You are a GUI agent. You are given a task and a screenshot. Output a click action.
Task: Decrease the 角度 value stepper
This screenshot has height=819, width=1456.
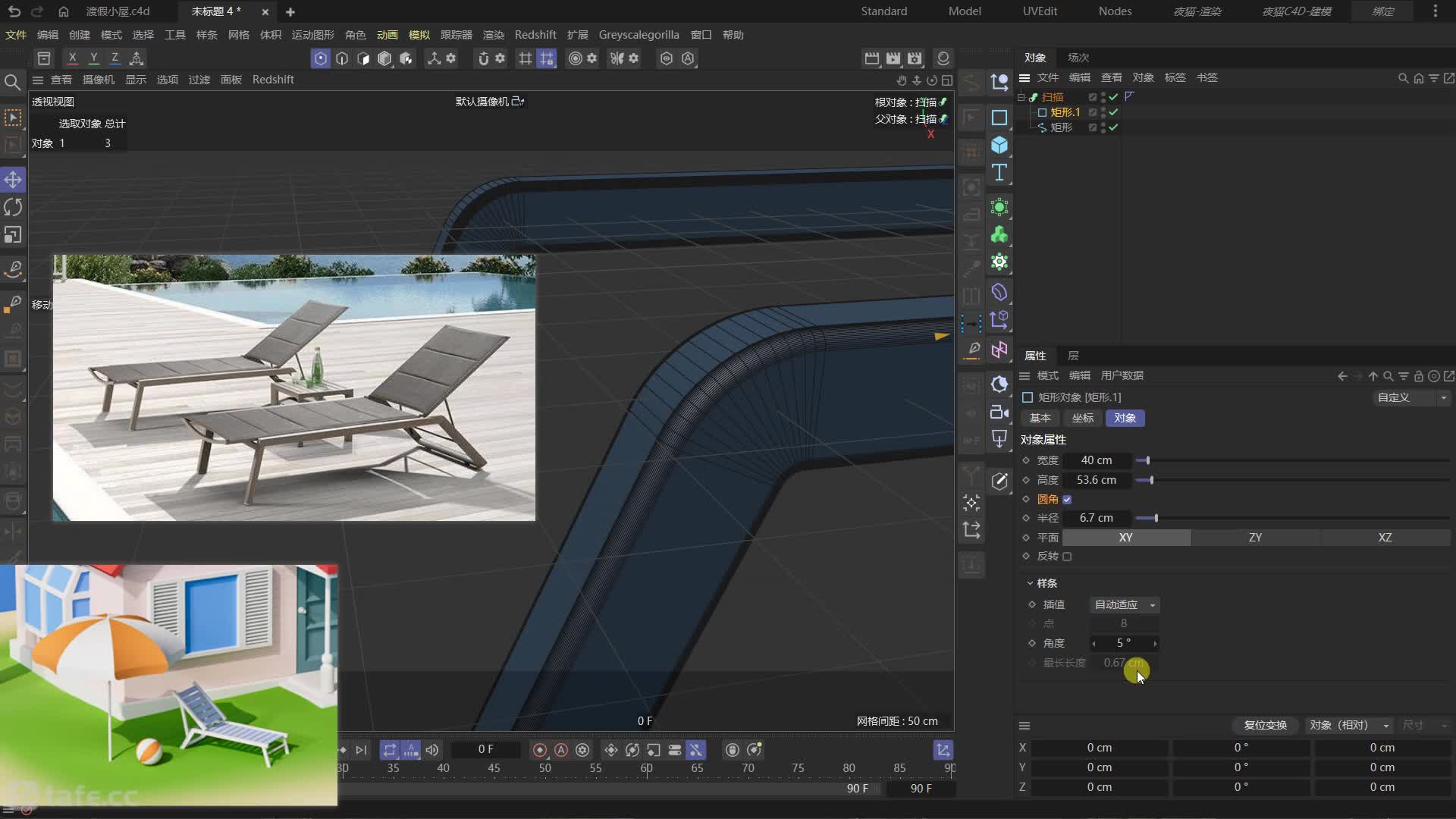point(1094,643)
